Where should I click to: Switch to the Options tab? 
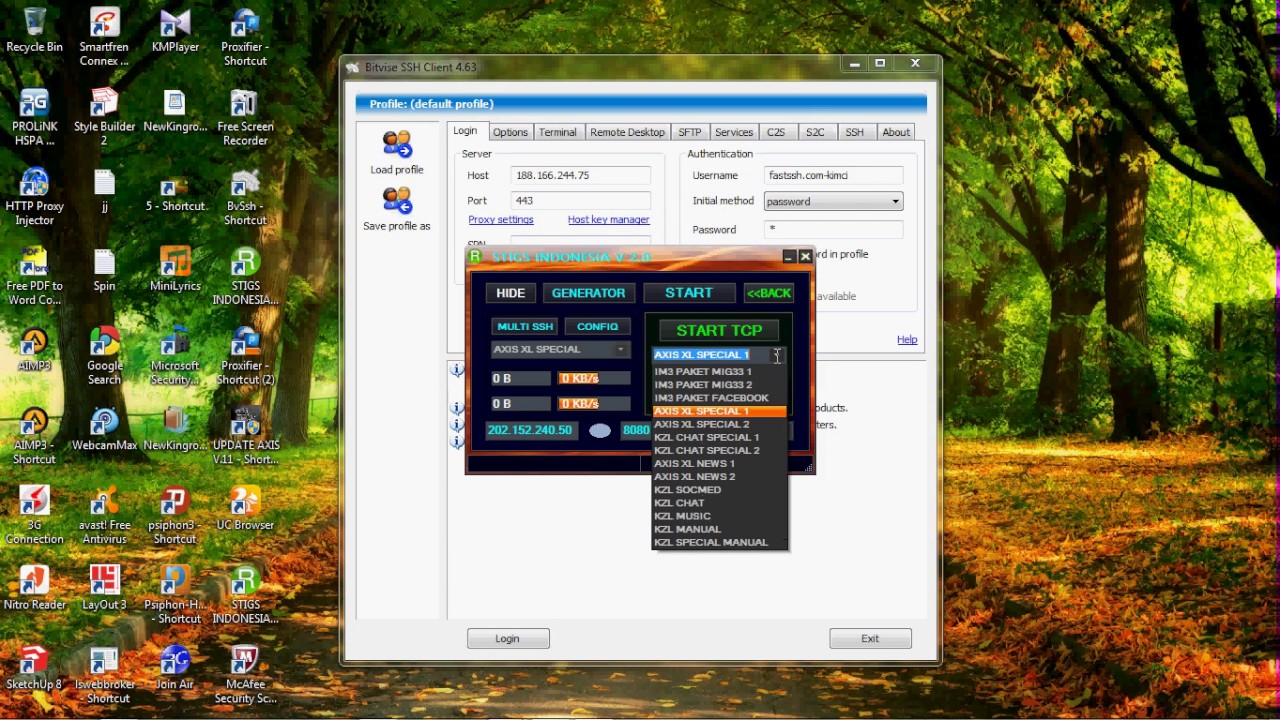click(510, 132)
